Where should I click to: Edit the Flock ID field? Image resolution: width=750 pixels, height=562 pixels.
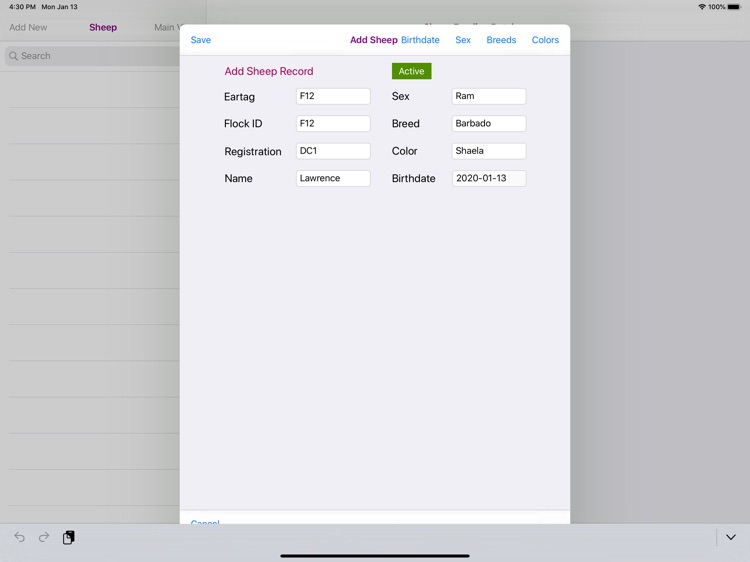333,123
